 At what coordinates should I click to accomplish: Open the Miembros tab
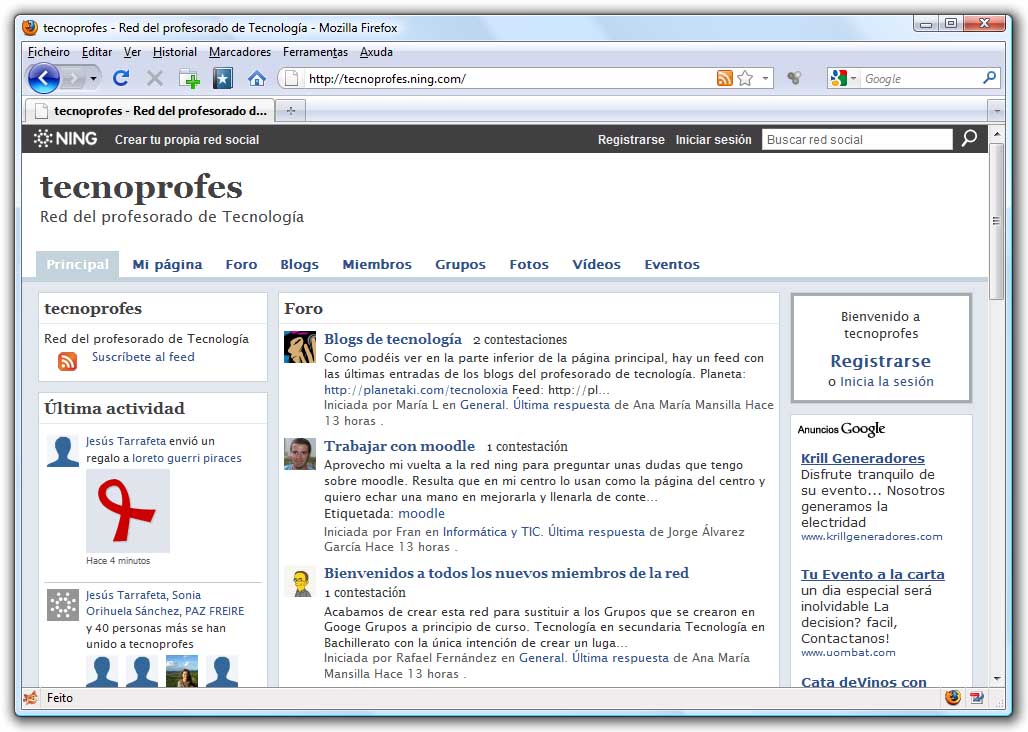[x=377, y=264]
